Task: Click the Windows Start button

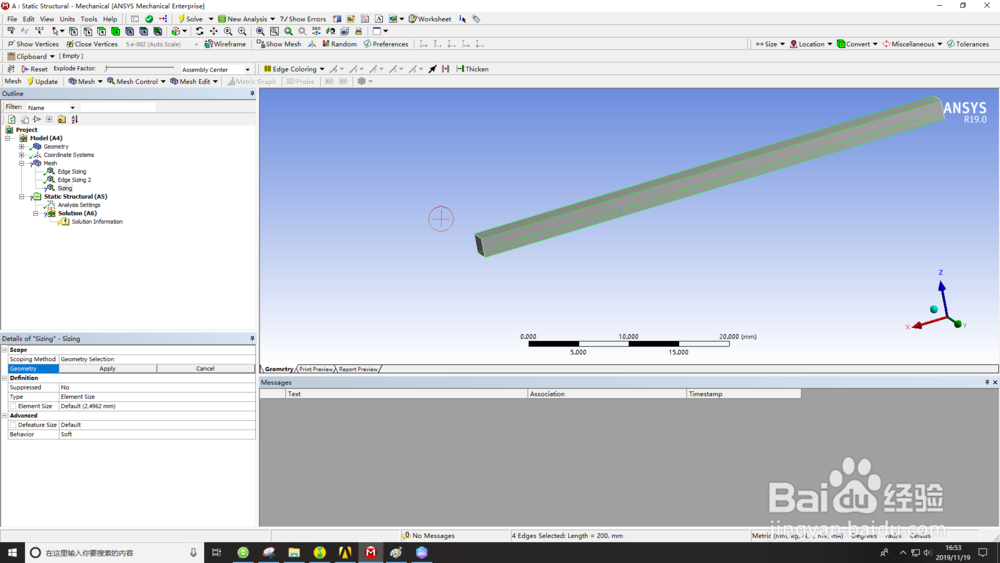Action: pos(12,552)
